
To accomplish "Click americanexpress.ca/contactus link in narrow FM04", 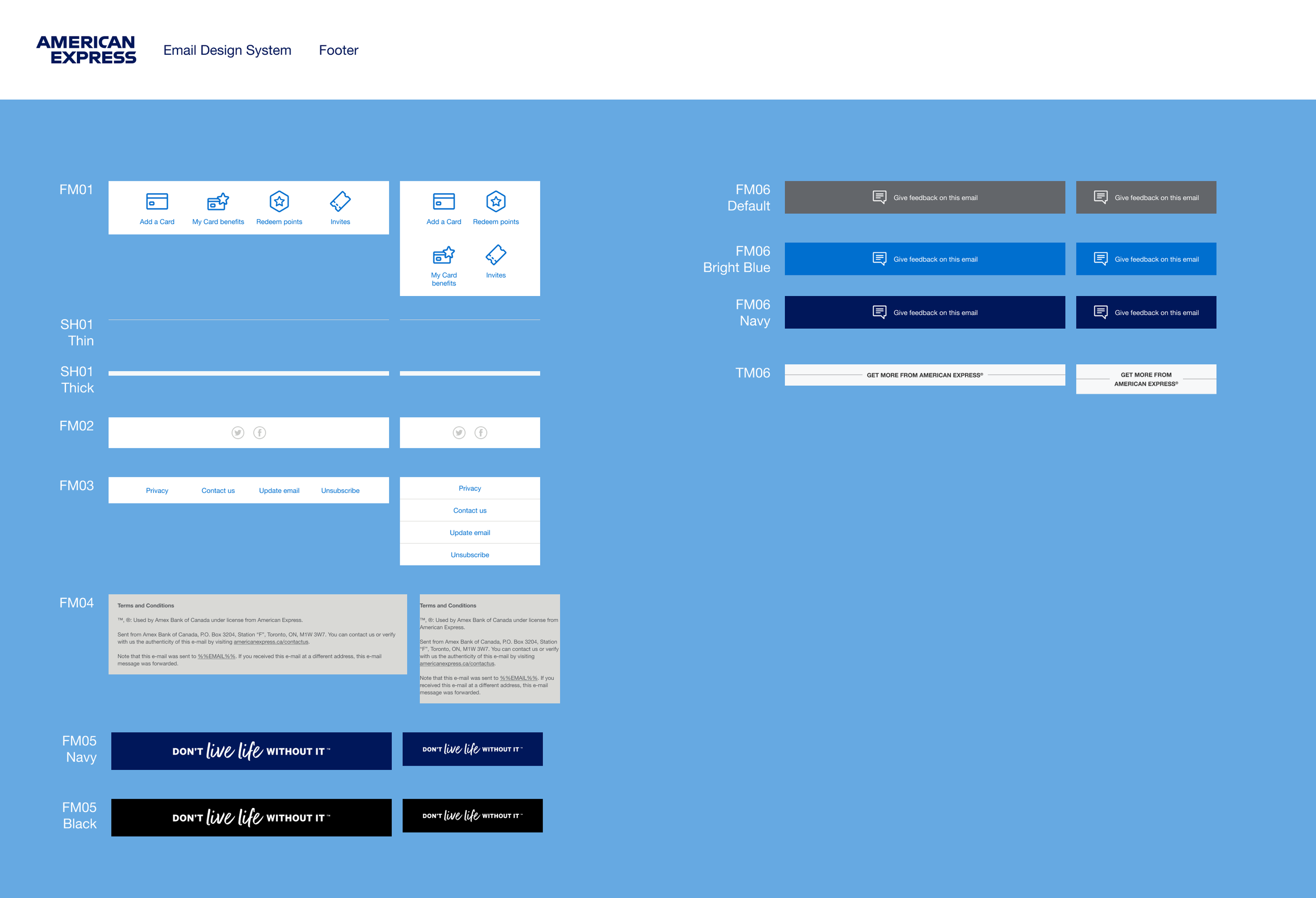I will click(457, 664).
